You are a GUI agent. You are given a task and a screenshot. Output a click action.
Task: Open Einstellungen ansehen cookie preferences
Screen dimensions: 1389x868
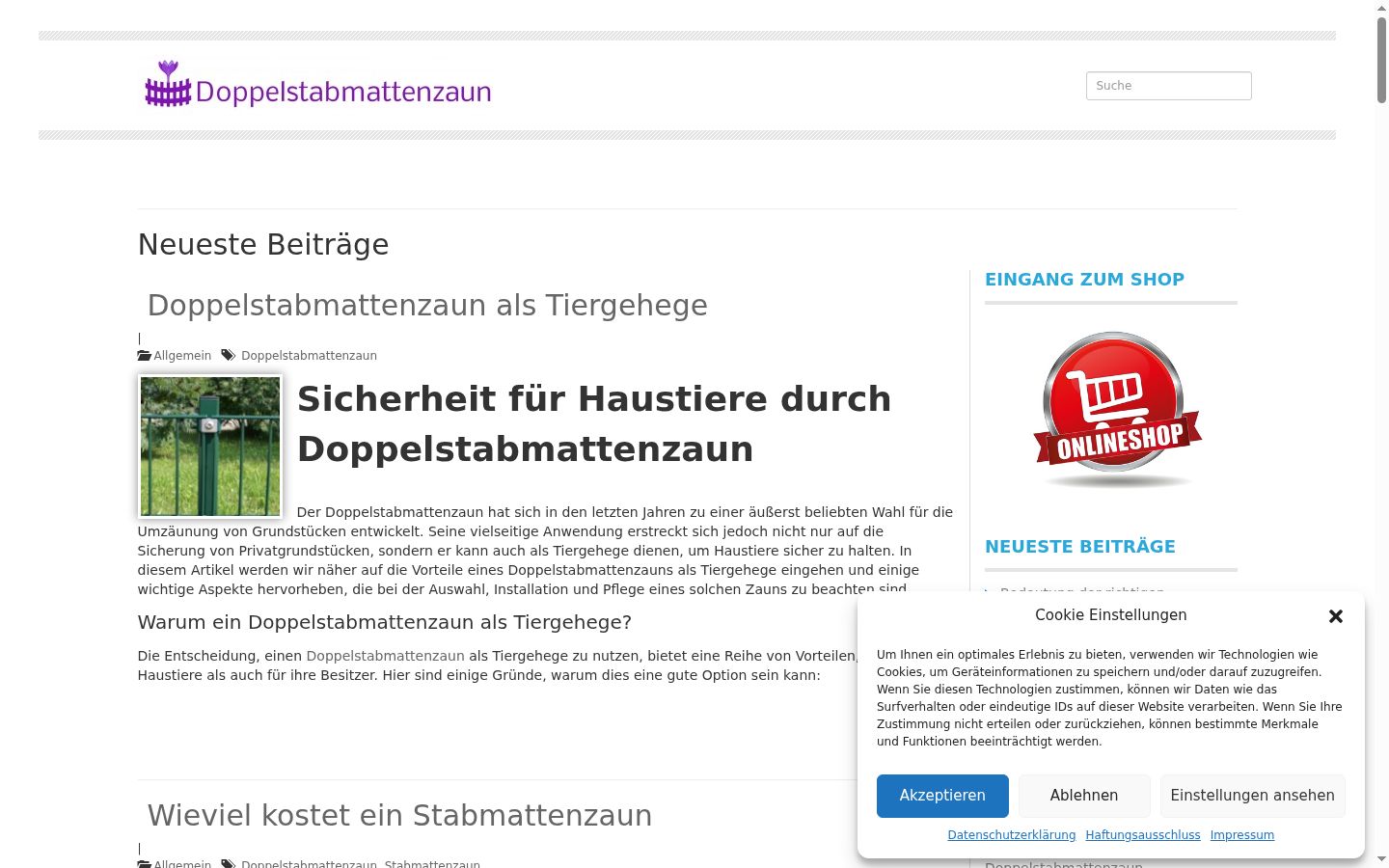pyautogui.click(x=1252, y=796)
